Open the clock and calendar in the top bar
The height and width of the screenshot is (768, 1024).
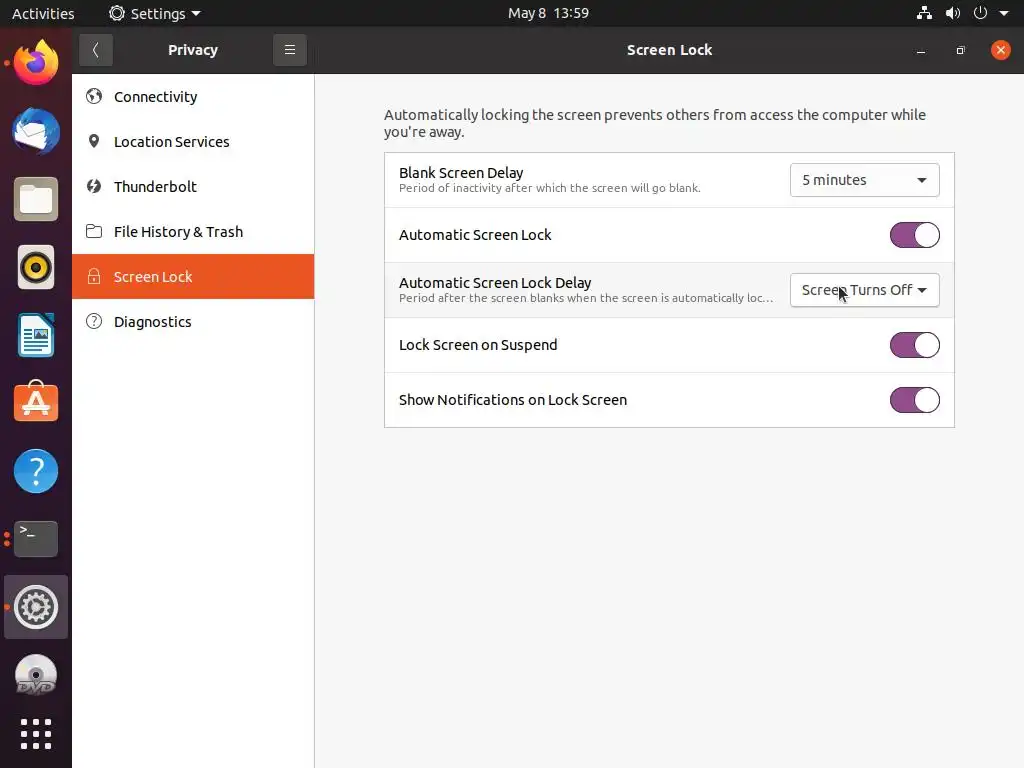(548, 13)
